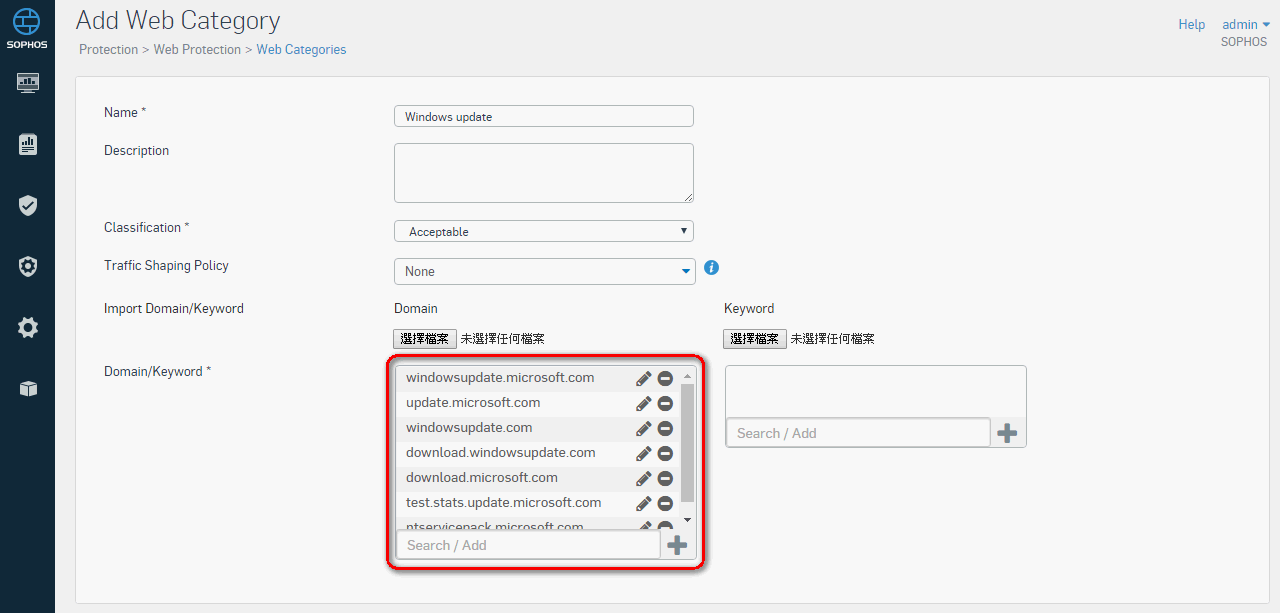
Task: Open the Traffic Shaping Policy dropdown
Action: point(545,271)
